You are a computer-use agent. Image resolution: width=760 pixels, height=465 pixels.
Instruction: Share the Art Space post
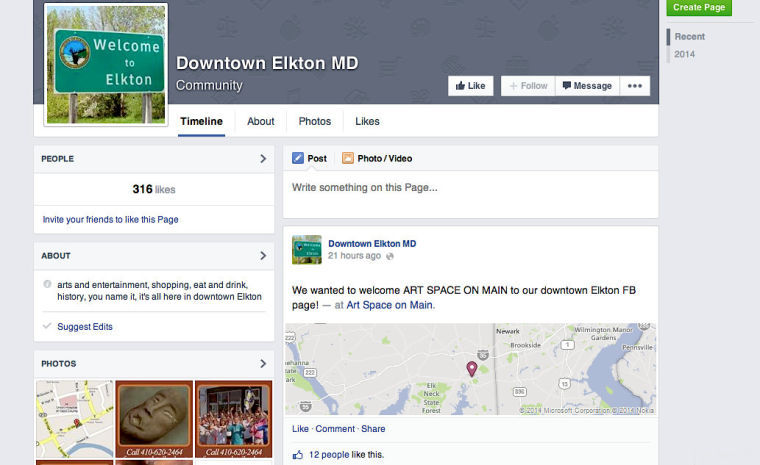(373, 429)
